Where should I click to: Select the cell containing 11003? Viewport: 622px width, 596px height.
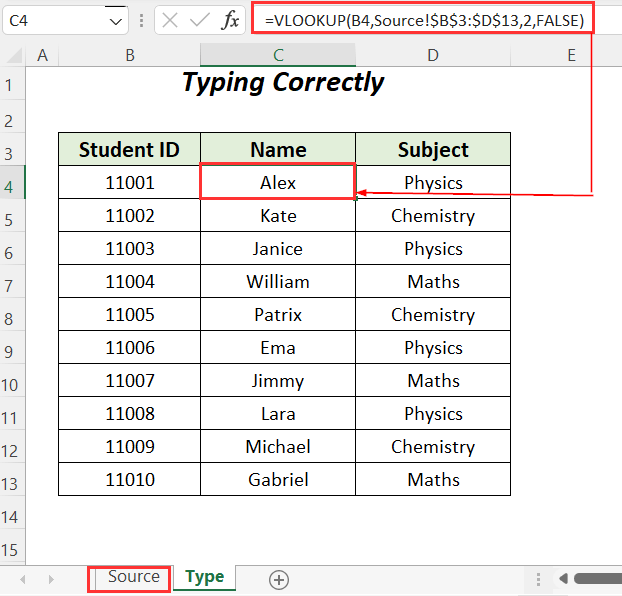click(129, 248)
